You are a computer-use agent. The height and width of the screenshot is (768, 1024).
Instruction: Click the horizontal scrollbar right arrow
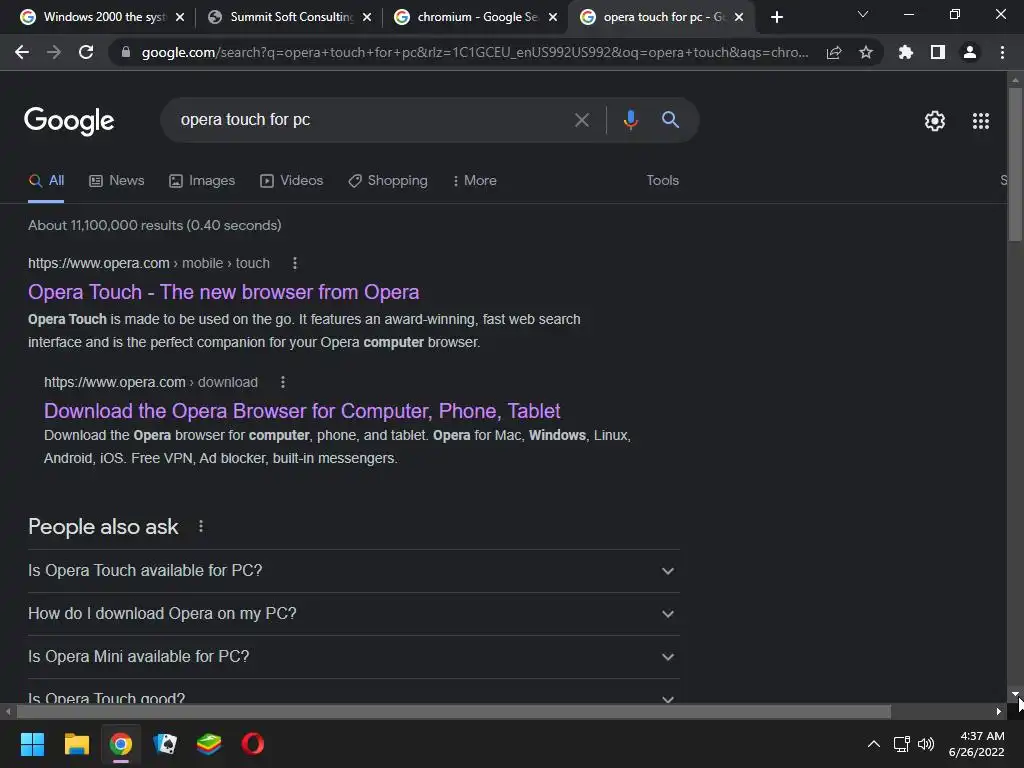[x=999, y=712]
